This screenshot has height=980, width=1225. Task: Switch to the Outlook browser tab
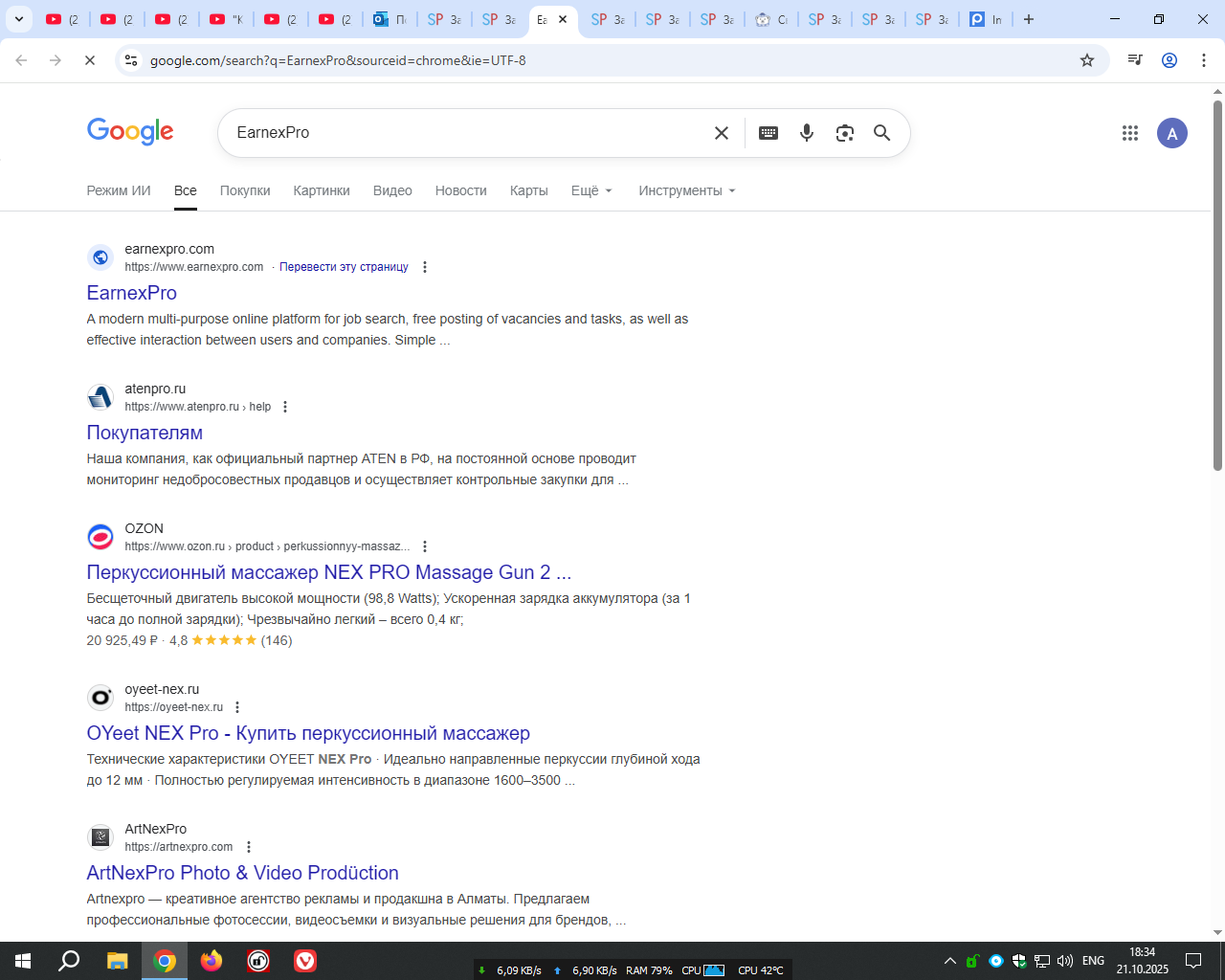tap(390, 19)
